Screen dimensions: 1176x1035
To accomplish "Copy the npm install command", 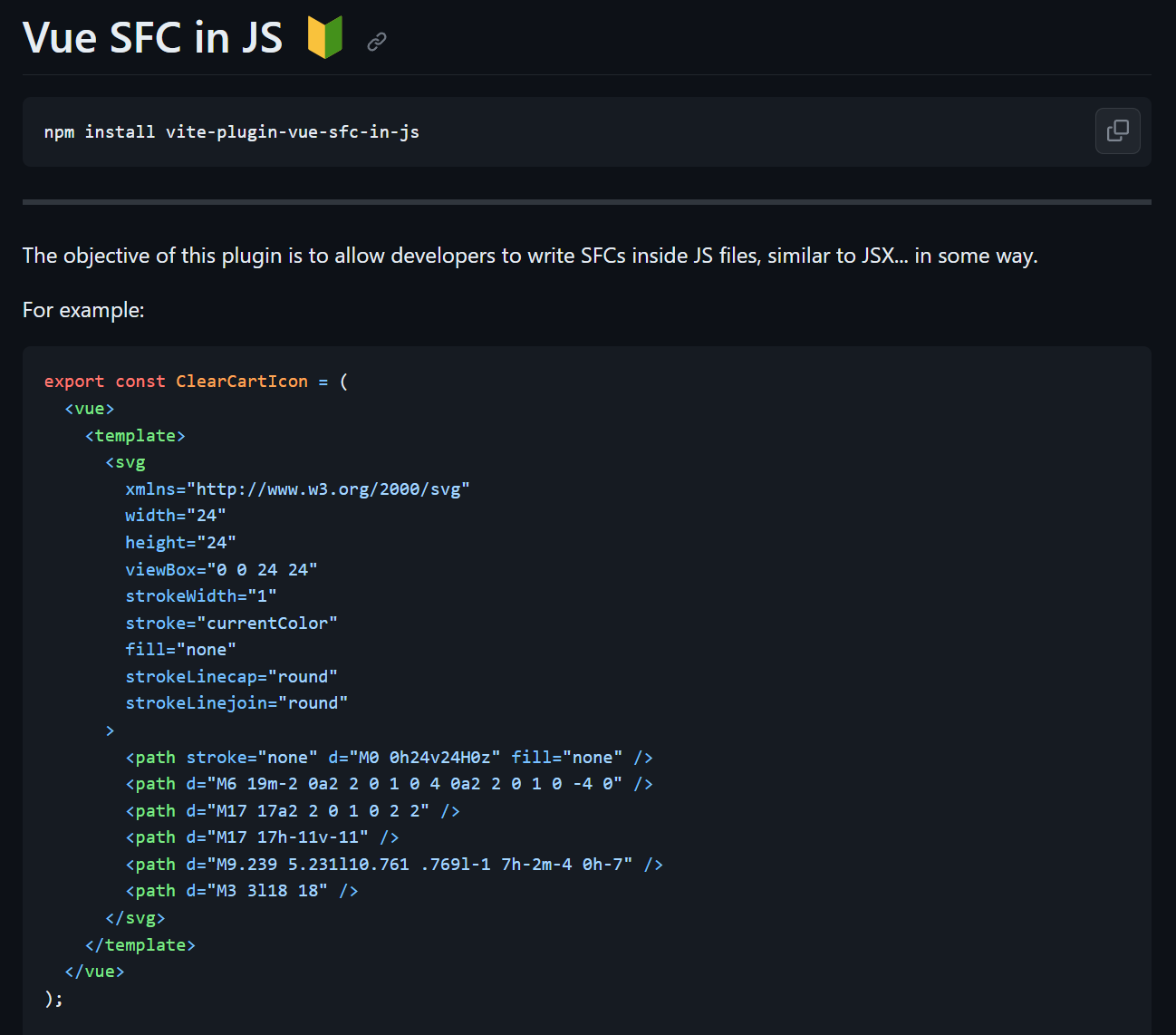I will [x=1117, y=131].
